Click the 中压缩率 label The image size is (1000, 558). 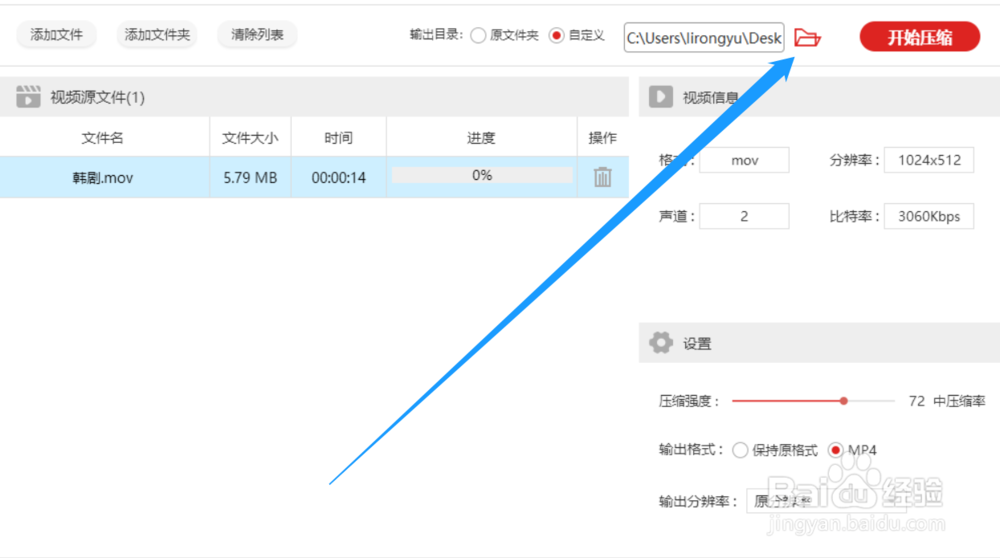point(959,401)
